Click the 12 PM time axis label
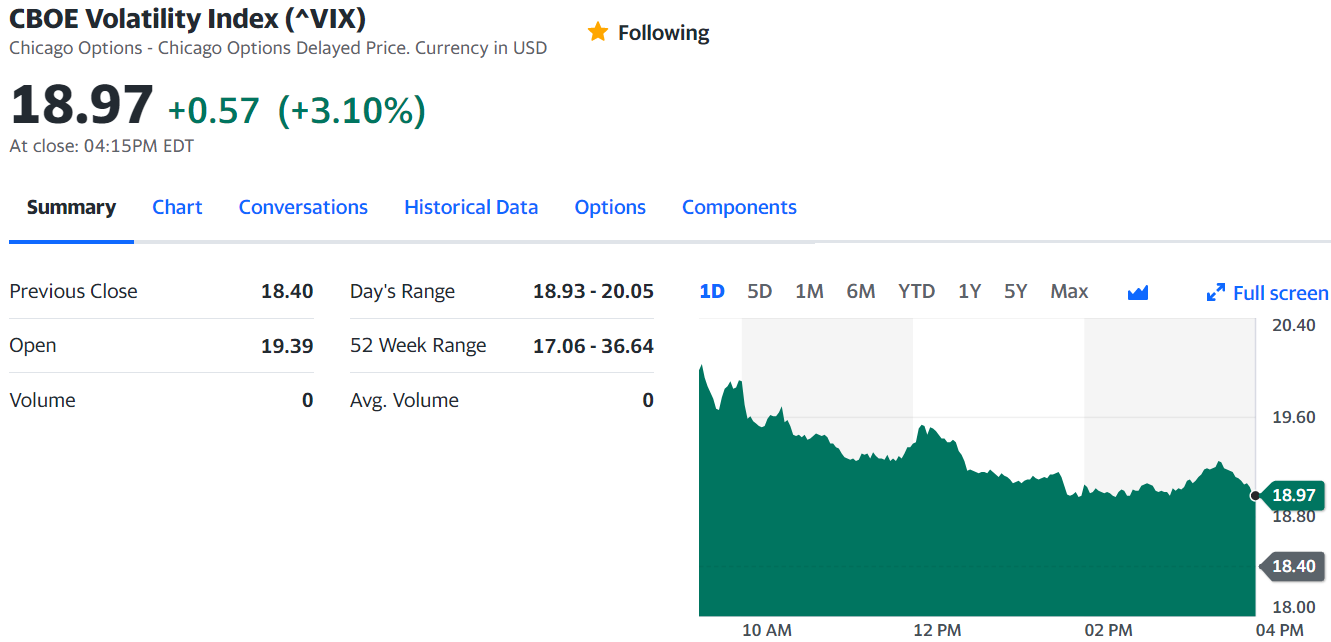 [937, 630]
